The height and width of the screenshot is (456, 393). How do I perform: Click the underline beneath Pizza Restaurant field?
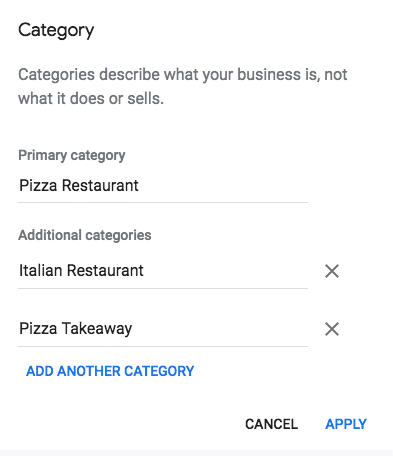click(x=163, y=202)
